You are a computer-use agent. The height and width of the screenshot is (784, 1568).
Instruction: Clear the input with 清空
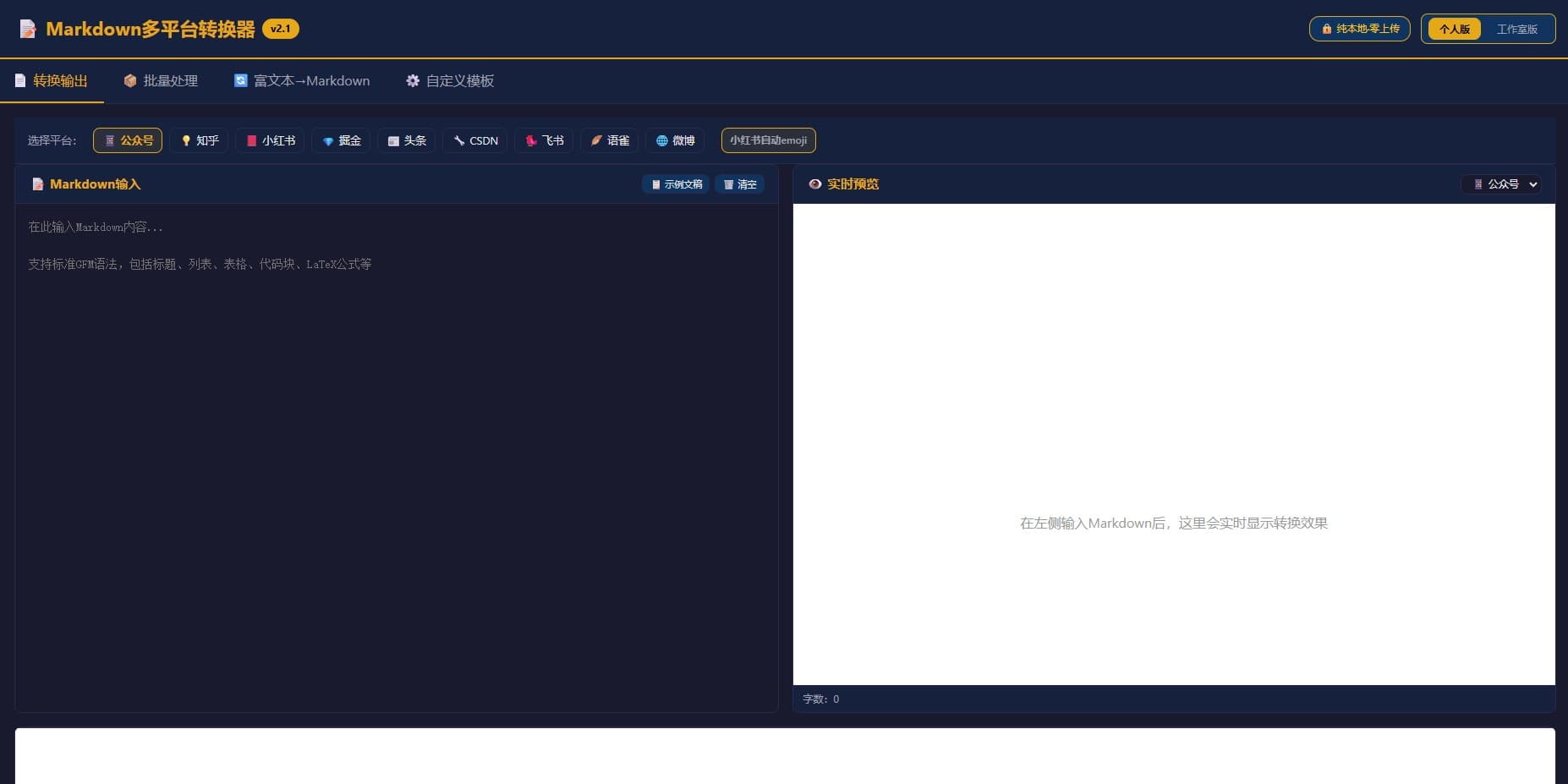[x=739, y=184]
